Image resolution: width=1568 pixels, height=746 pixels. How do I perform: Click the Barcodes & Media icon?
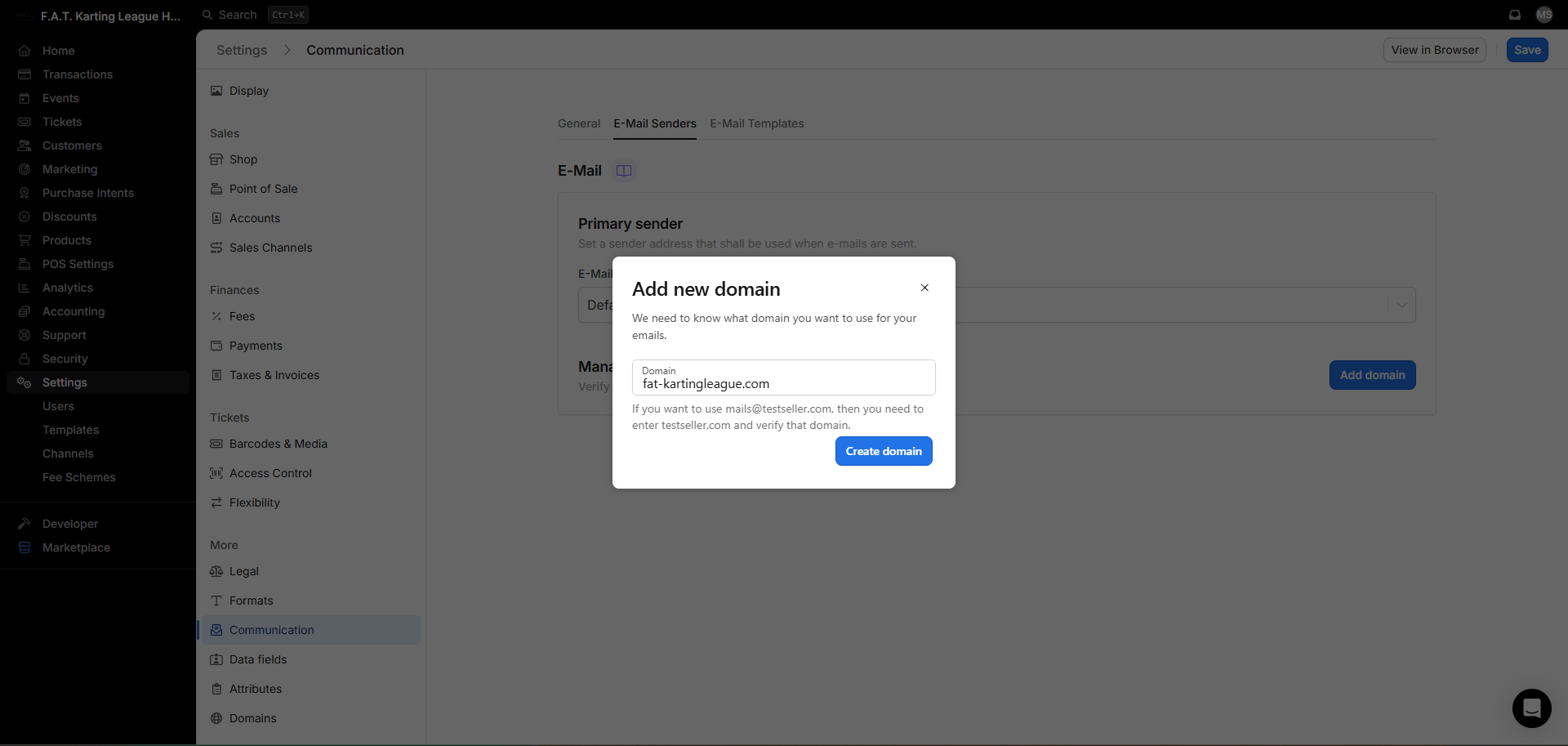(x=216, y=444)
